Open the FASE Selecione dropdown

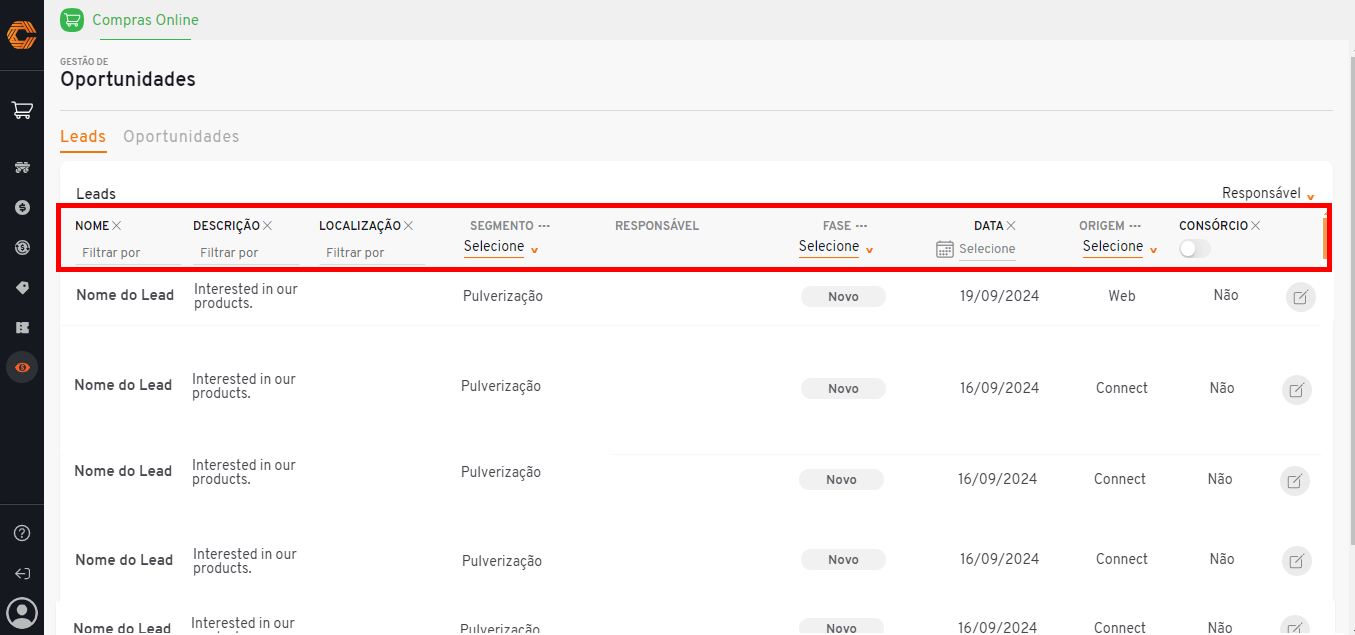coord(836,247)
